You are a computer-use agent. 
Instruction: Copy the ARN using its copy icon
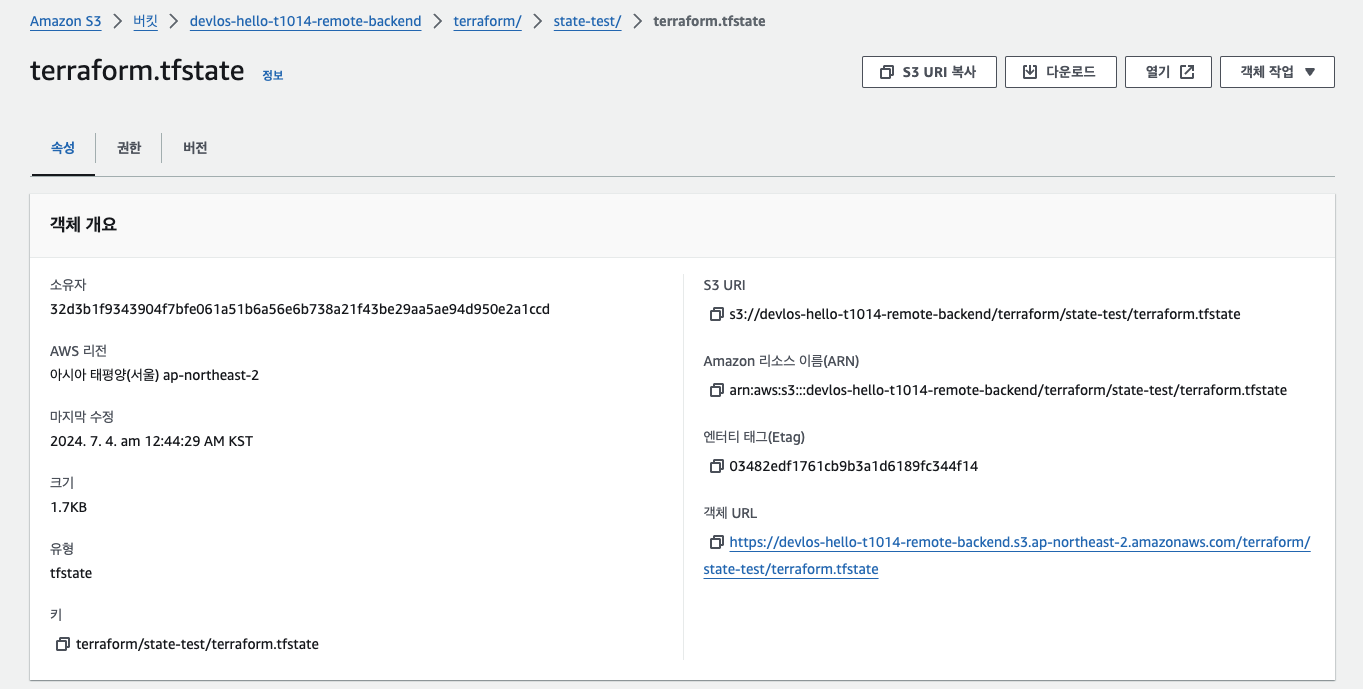point(716,390)
